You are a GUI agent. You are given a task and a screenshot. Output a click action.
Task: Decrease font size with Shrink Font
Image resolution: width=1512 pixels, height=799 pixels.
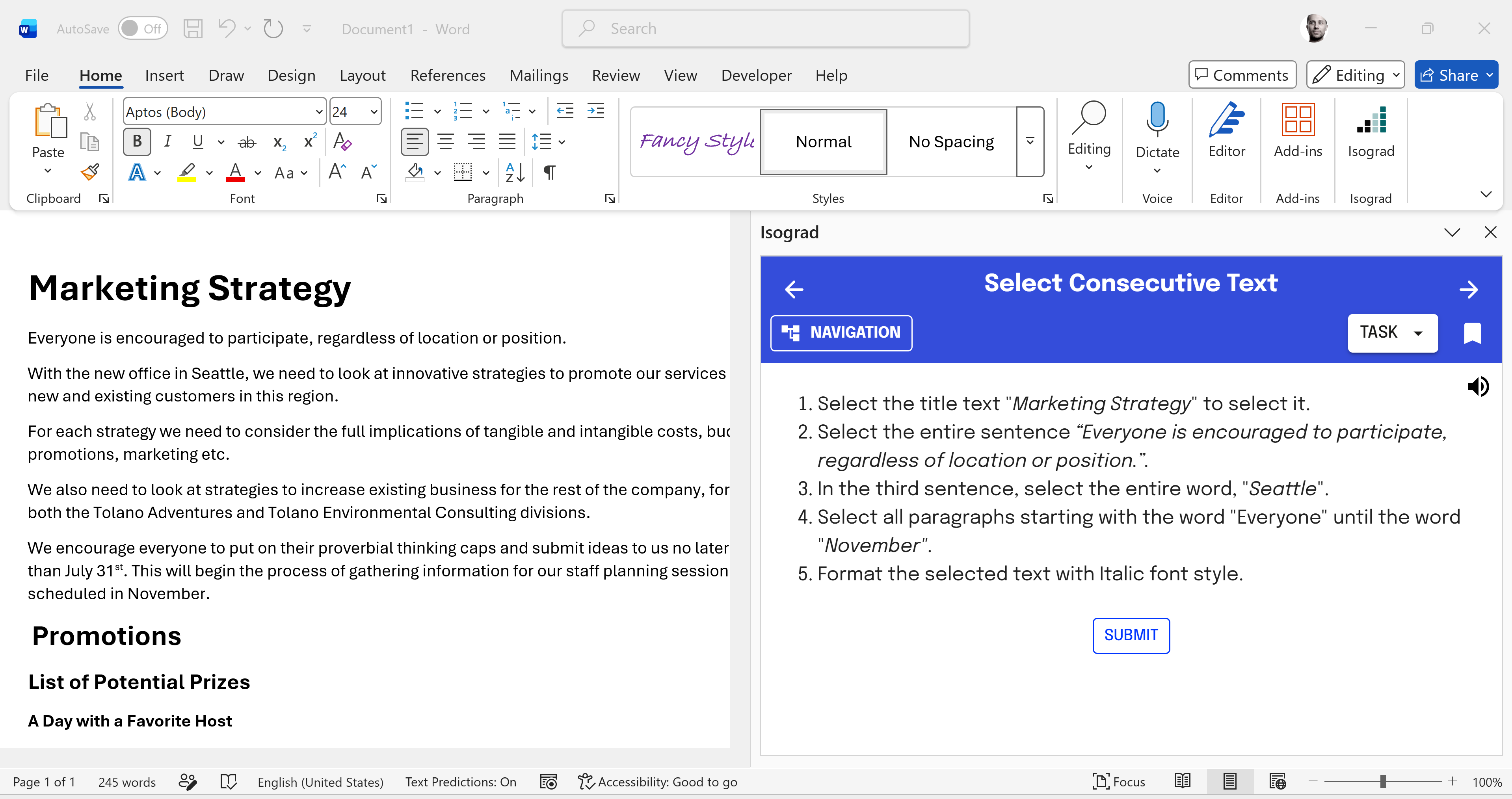368,172
